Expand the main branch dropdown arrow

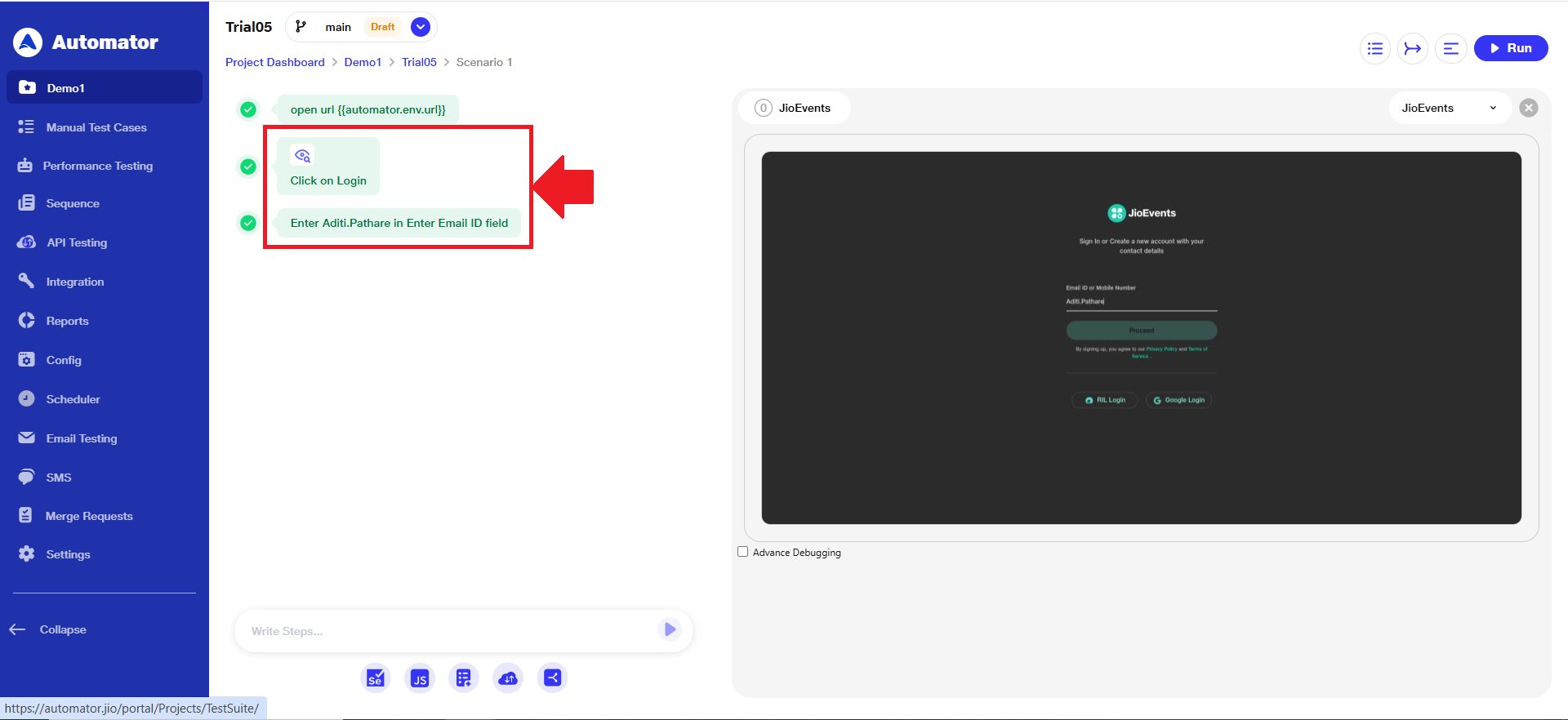click(421, 27)
